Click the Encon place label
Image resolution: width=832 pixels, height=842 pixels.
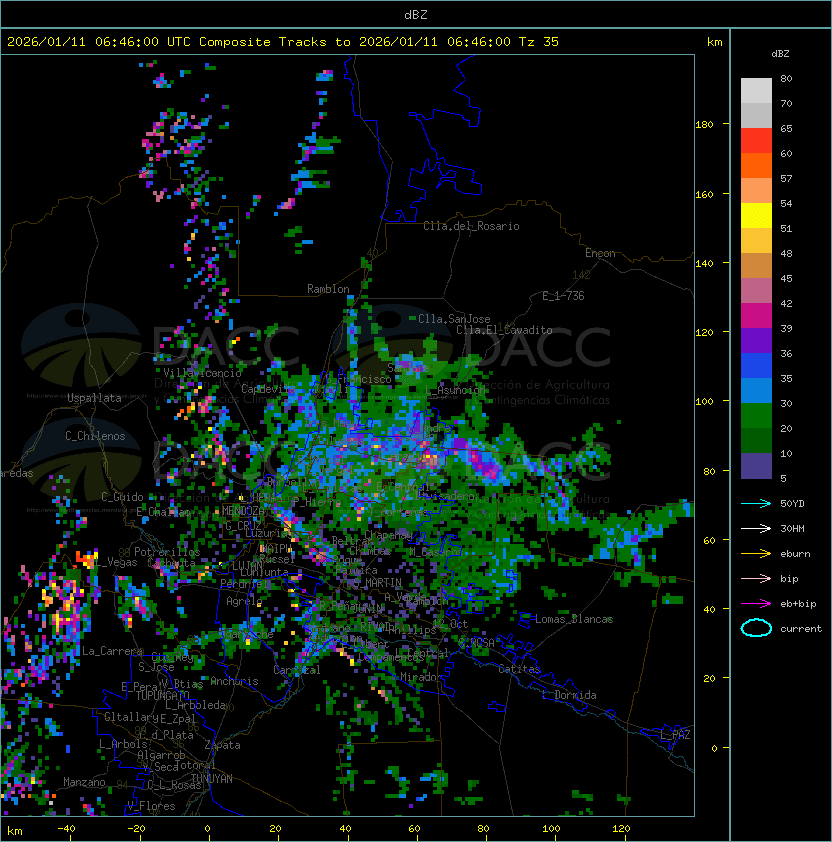click(x=600, y=253)
